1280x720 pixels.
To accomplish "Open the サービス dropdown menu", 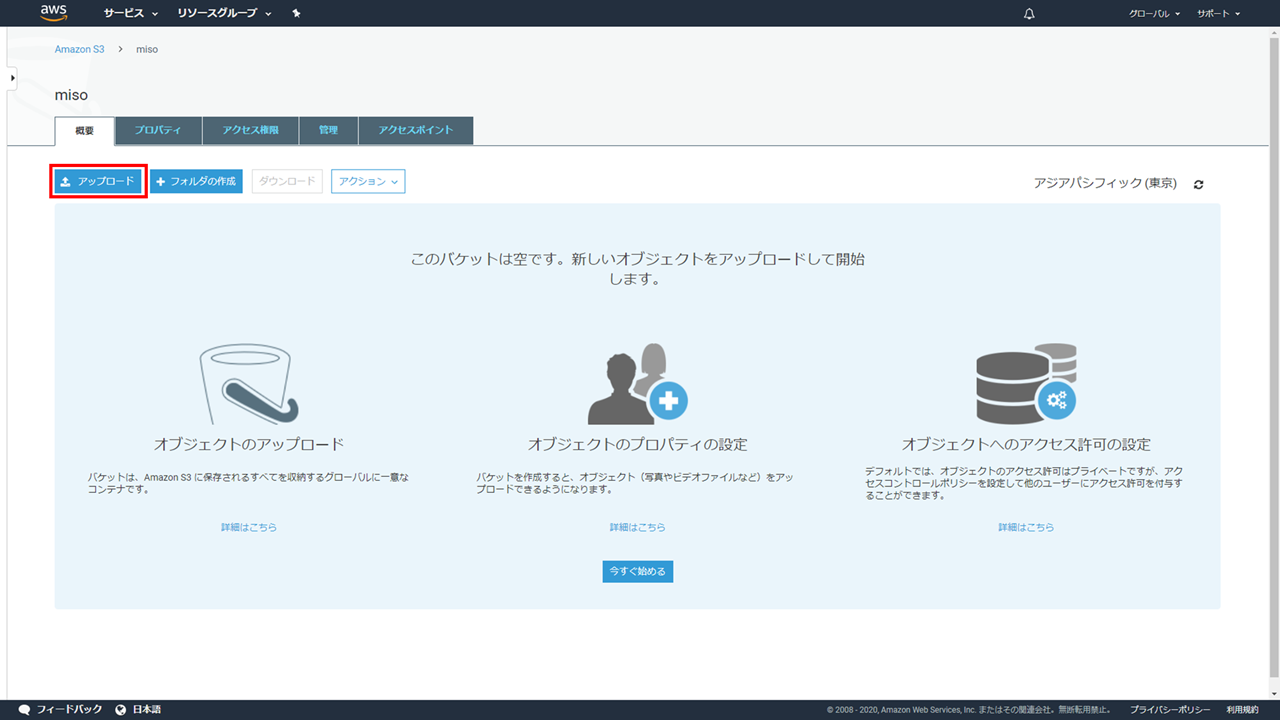I will click(x=131, y=14).
